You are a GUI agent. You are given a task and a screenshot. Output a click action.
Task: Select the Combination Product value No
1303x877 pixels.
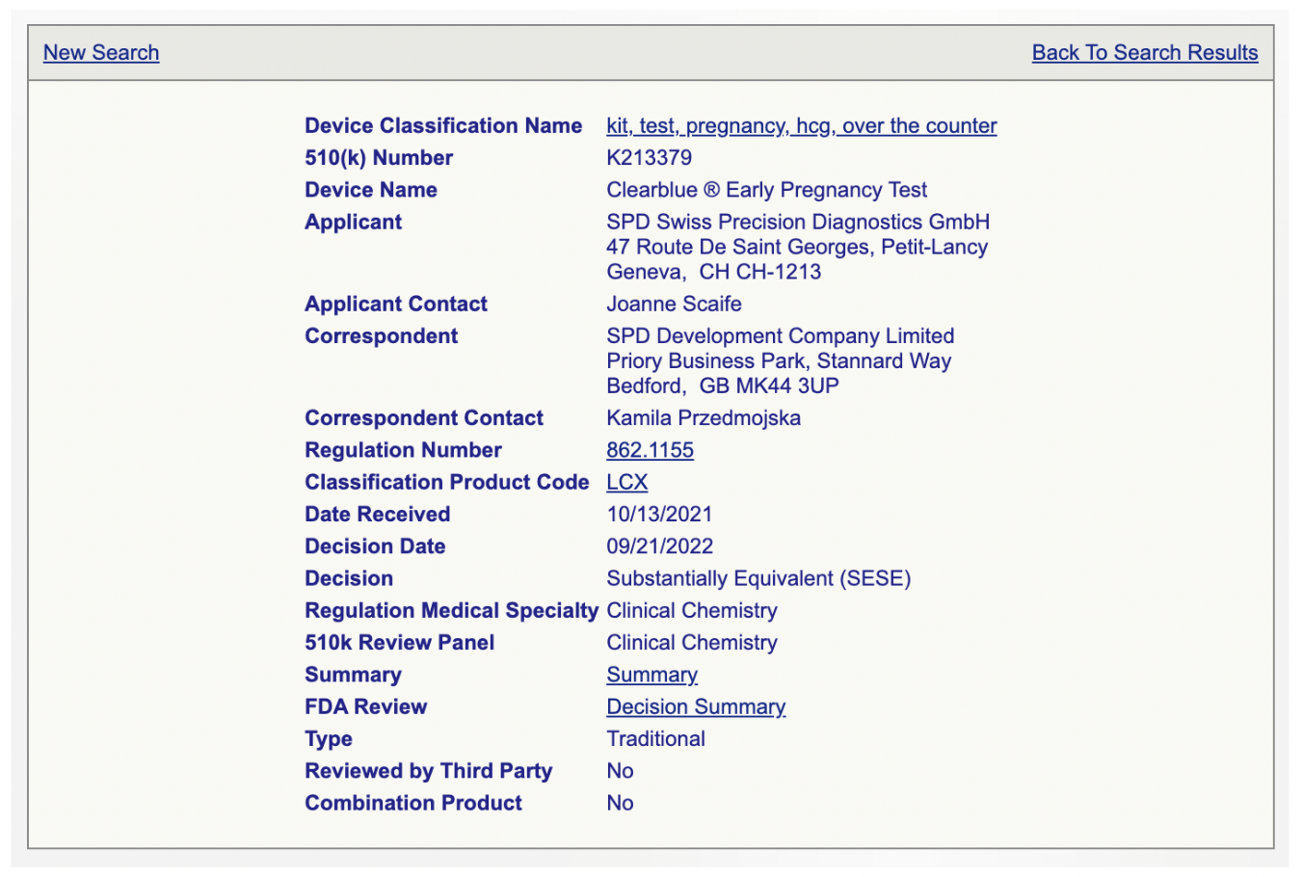click(x=620, y=802)
